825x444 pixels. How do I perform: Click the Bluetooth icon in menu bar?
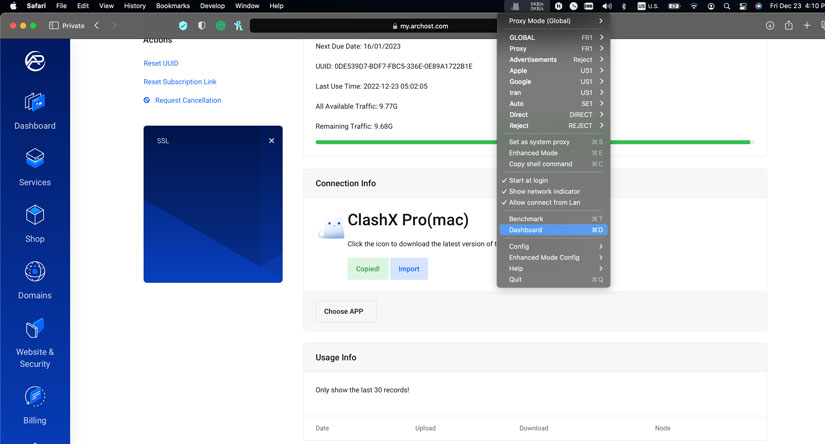pyautogui.click(x=624, y=6)
